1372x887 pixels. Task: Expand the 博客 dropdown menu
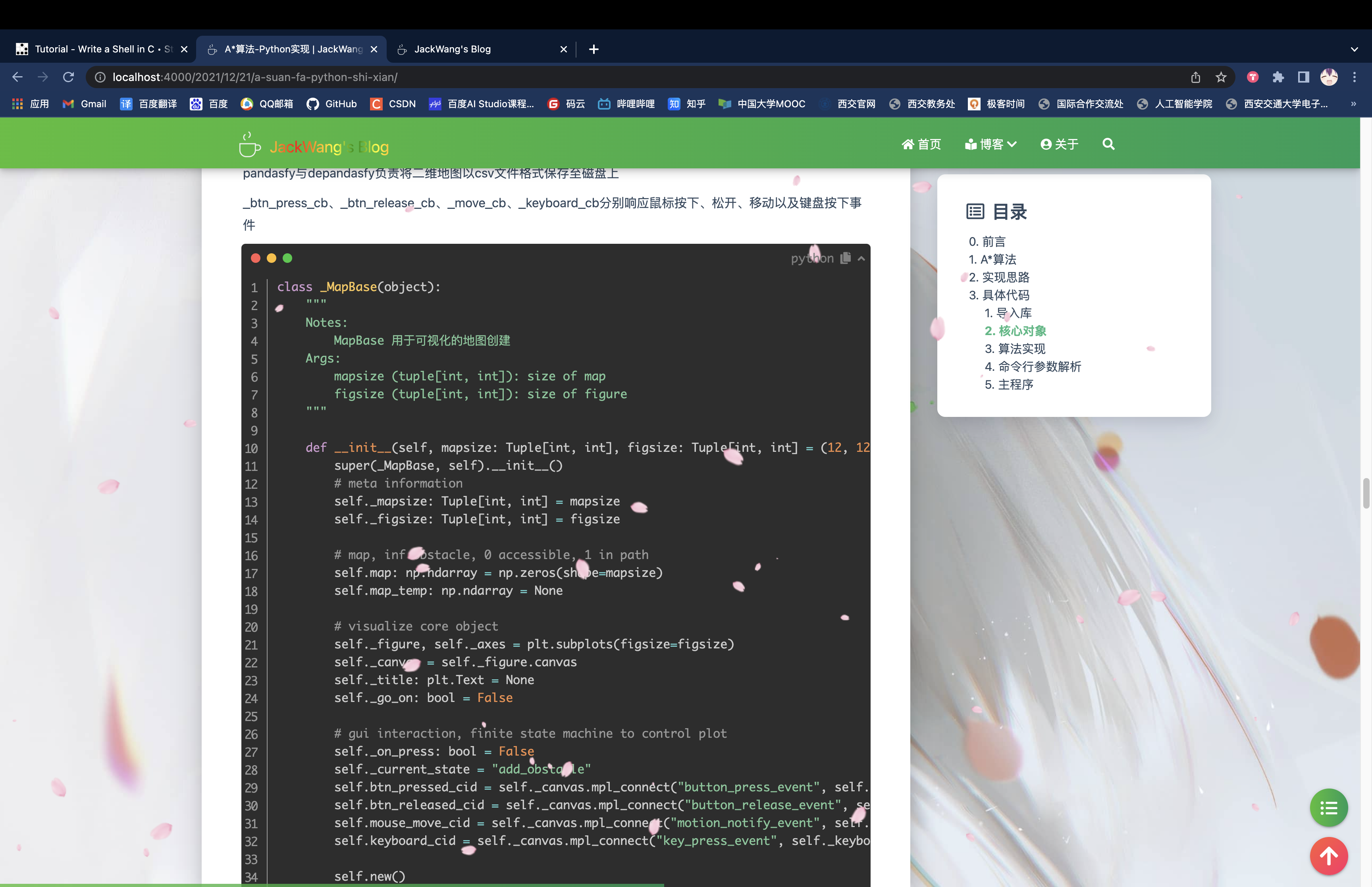click(x=991, y=144)
